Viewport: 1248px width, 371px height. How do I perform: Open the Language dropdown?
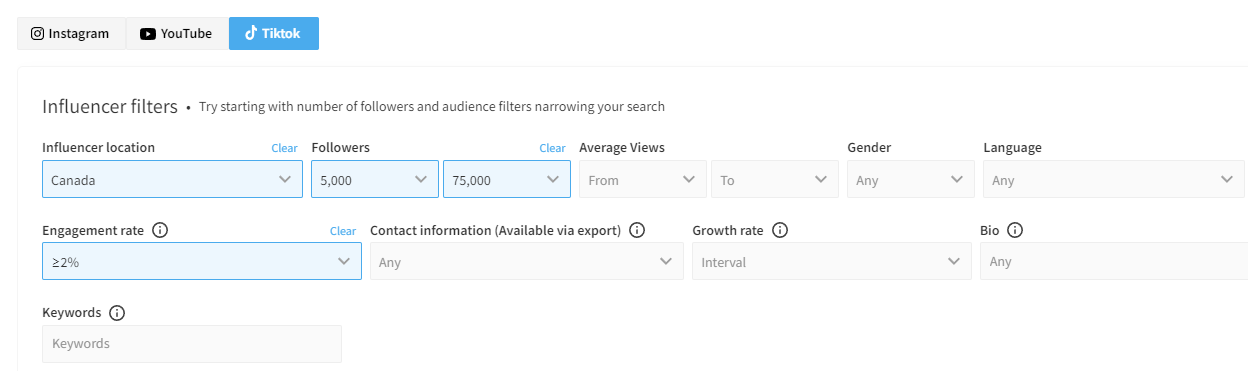1114,179
